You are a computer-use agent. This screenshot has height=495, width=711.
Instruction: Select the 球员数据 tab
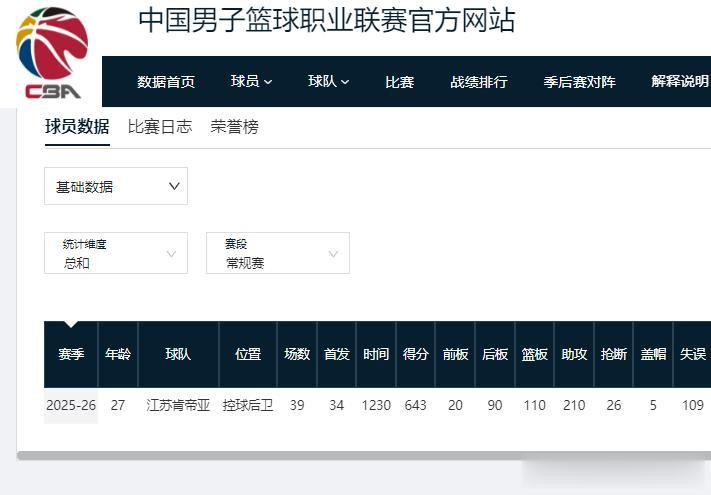(x=77, y=127)
